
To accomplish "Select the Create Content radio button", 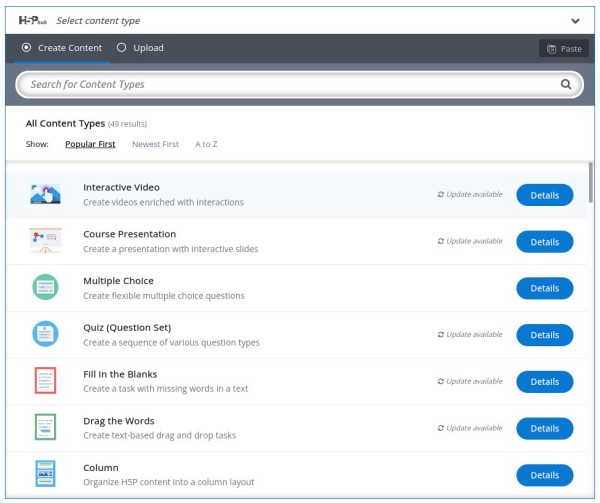I will (x=26, y=48).
